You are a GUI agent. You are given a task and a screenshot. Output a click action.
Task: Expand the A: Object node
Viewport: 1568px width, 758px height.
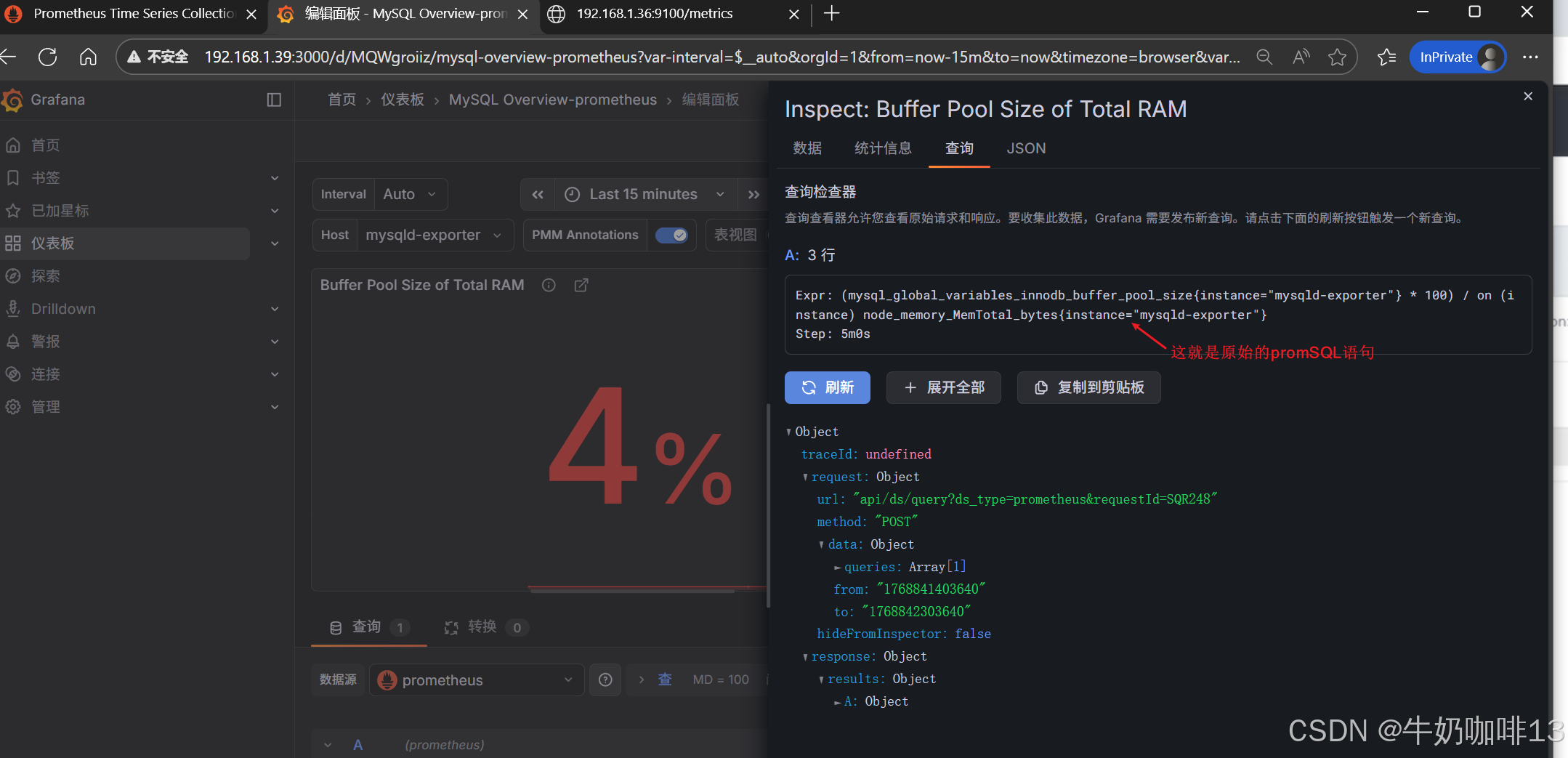(837, 702)
